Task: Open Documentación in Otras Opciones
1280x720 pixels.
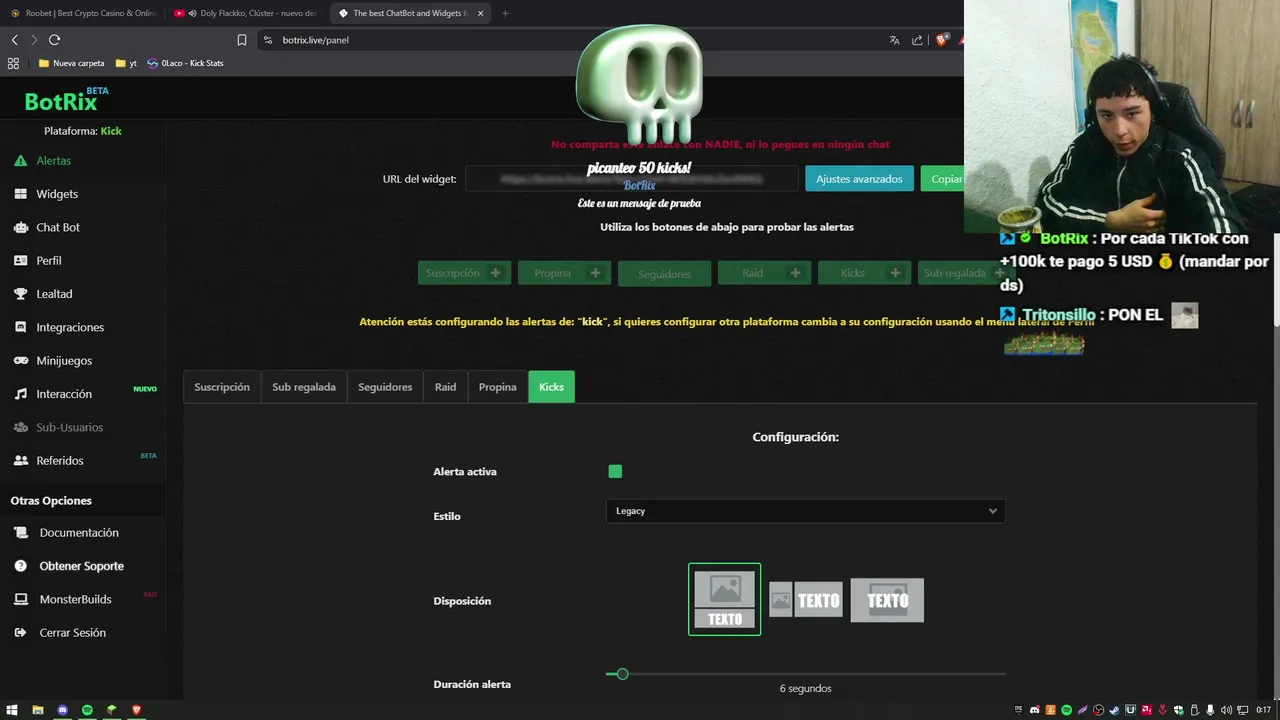Action: pos(79,533)
